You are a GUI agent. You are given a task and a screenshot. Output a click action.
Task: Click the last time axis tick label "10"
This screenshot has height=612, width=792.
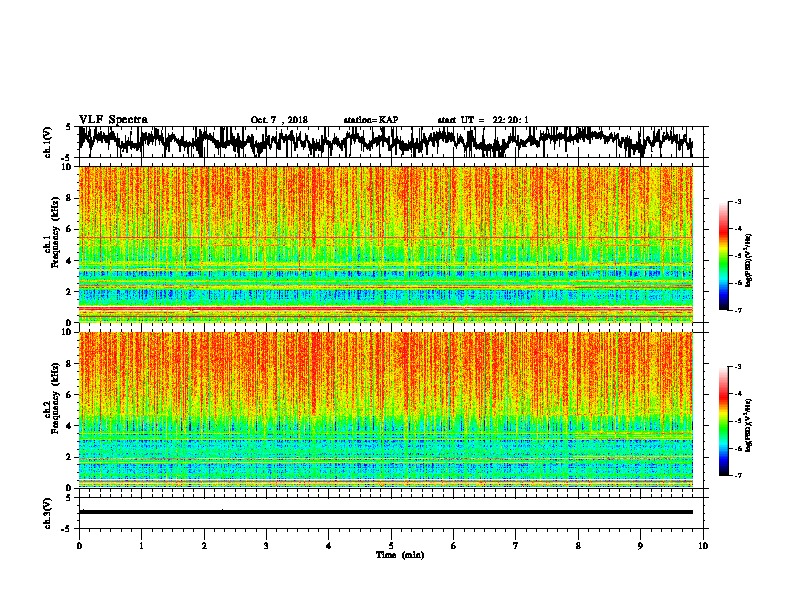point(703,546)
